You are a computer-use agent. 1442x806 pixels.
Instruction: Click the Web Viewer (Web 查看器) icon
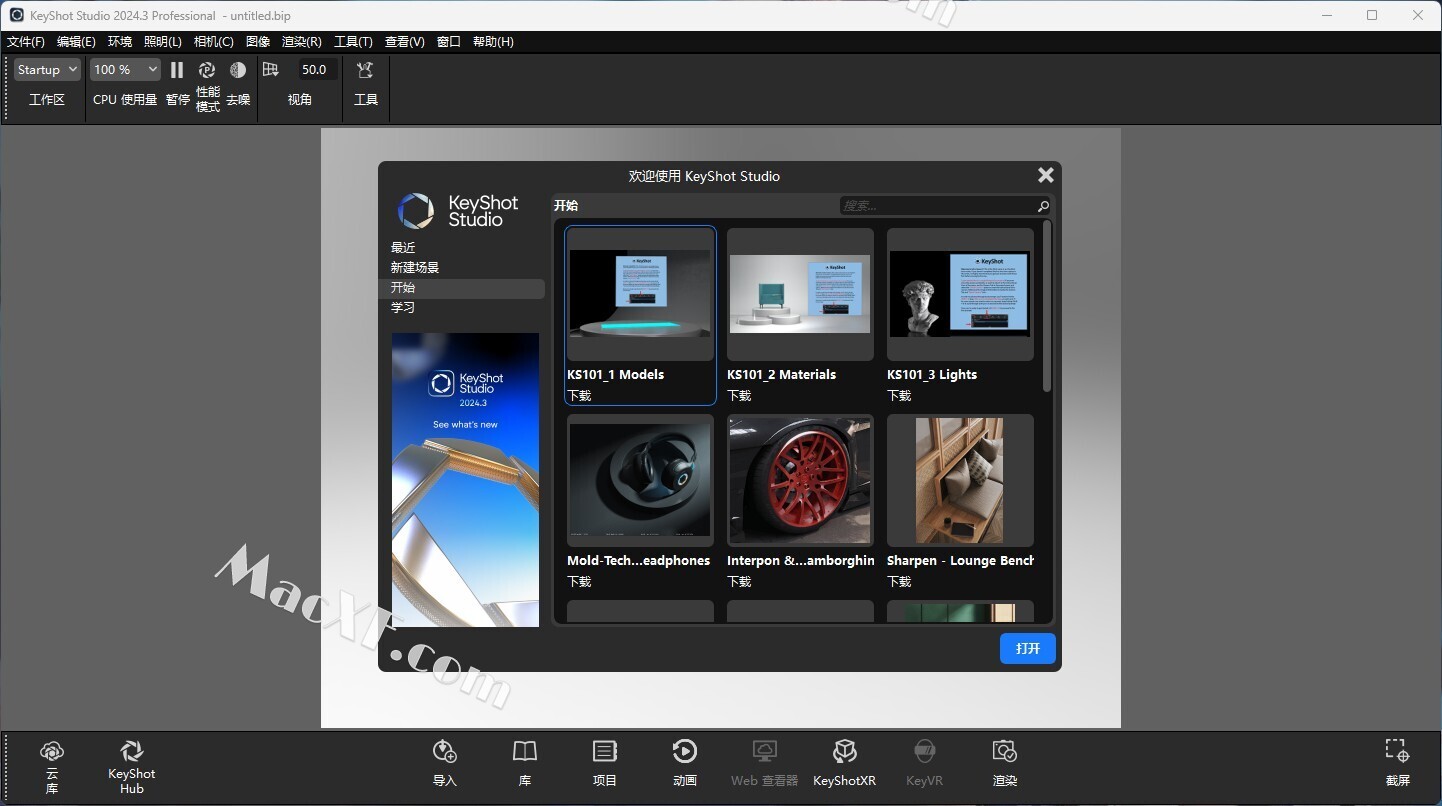coord(765,751)
